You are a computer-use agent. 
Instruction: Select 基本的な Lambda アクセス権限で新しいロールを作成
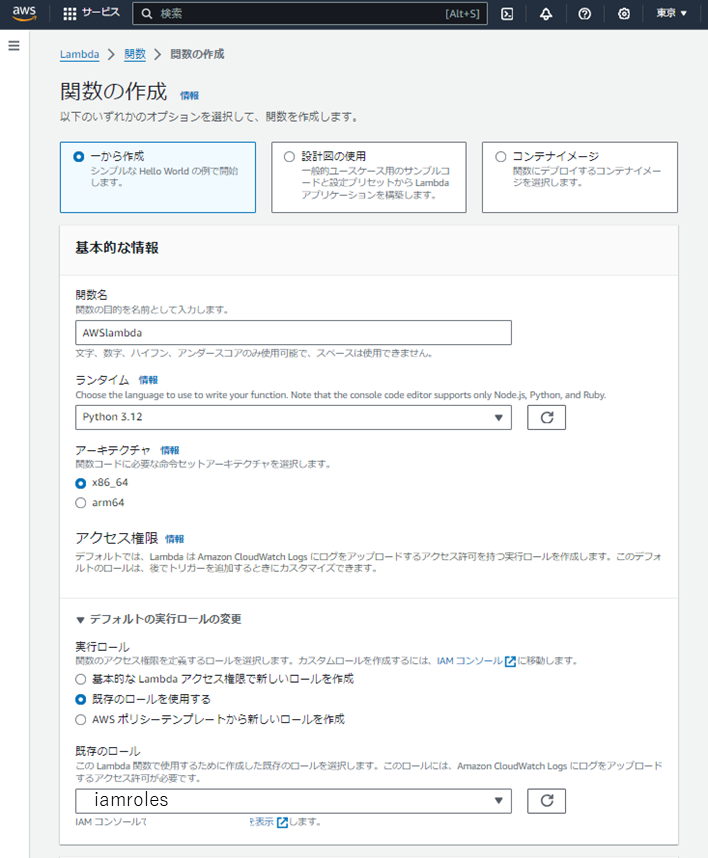coord(80,680)
